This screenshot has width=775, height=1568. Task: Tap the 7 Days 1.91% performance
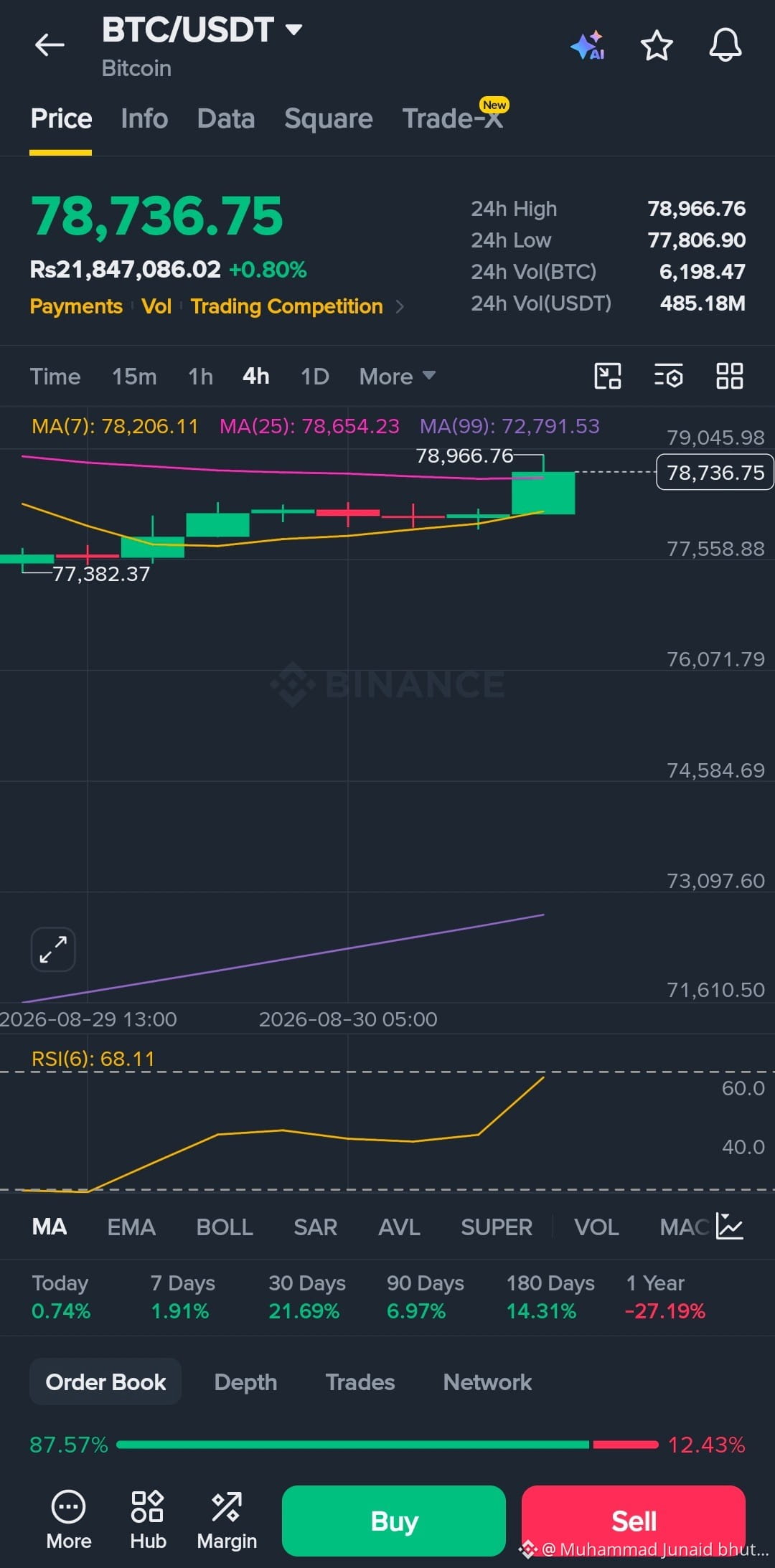pyautogui.click(x=182, y=1297)
